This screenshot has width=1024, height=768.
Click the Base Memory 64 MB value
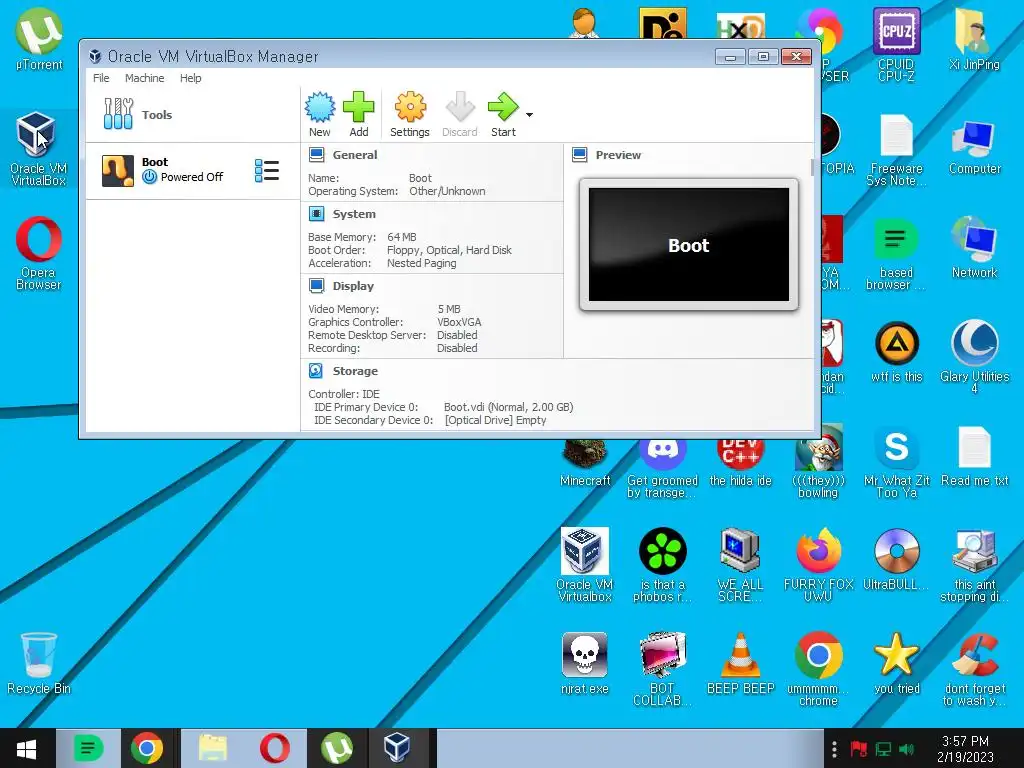click(x=402, y=237)
